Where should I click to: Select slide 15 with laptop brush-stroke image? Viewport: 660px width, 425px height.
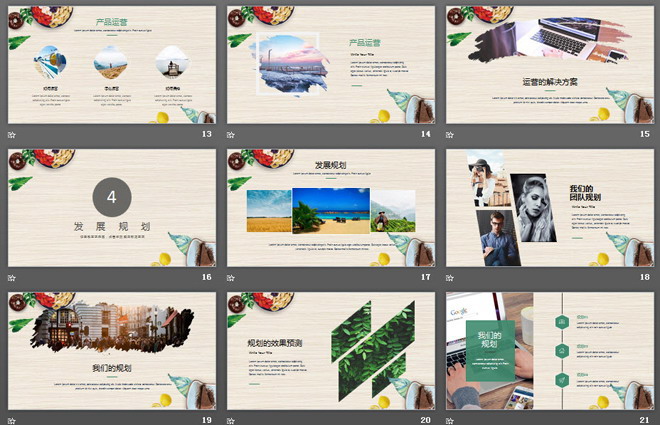549,64
